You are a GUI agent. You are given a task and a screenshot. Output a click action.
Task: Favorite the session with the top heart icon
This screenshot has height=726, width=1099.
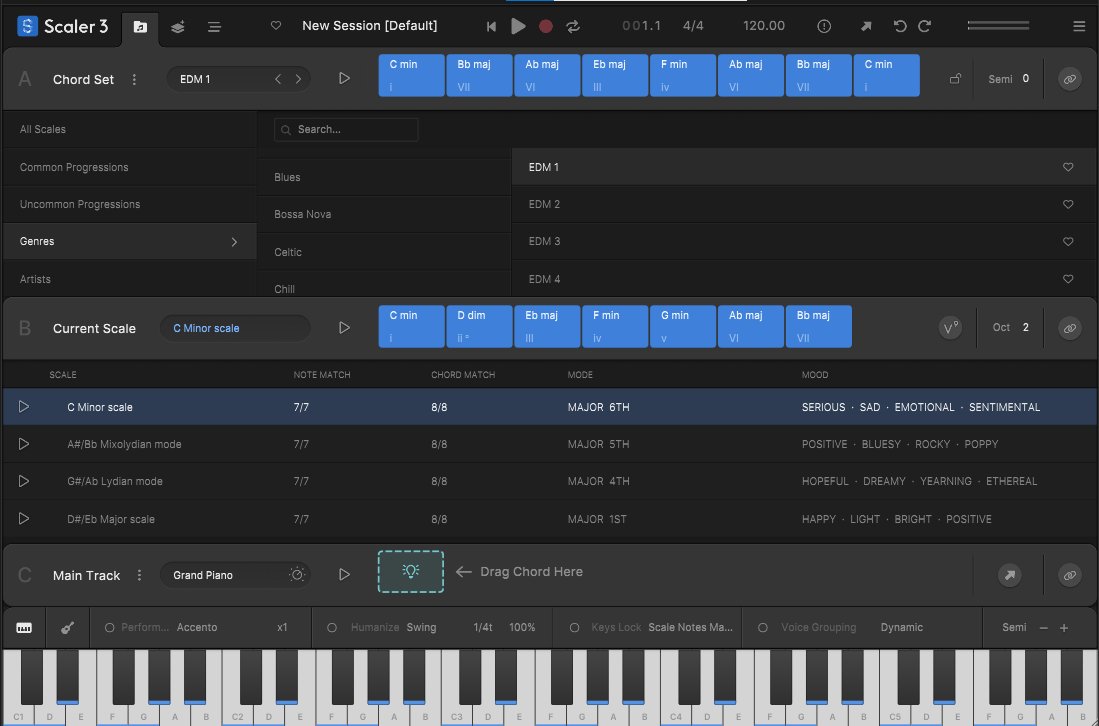[x=276, y=26]
